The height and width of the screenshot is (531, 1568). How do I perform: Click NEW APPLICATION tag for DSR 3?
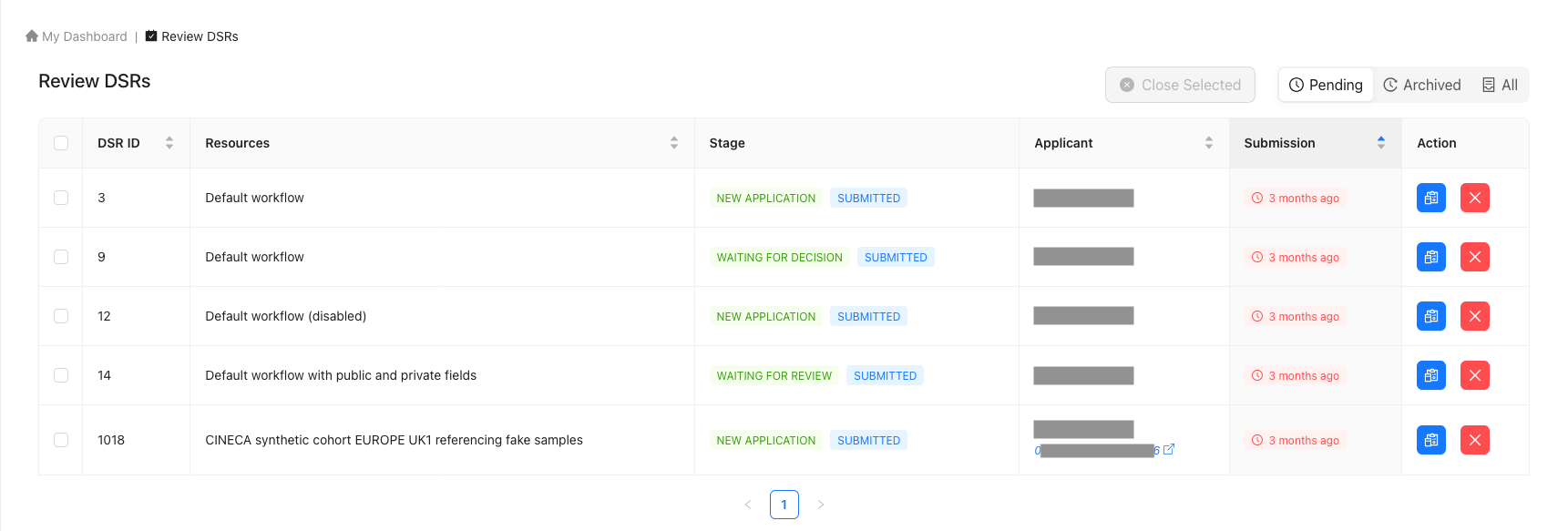(765, 199)
